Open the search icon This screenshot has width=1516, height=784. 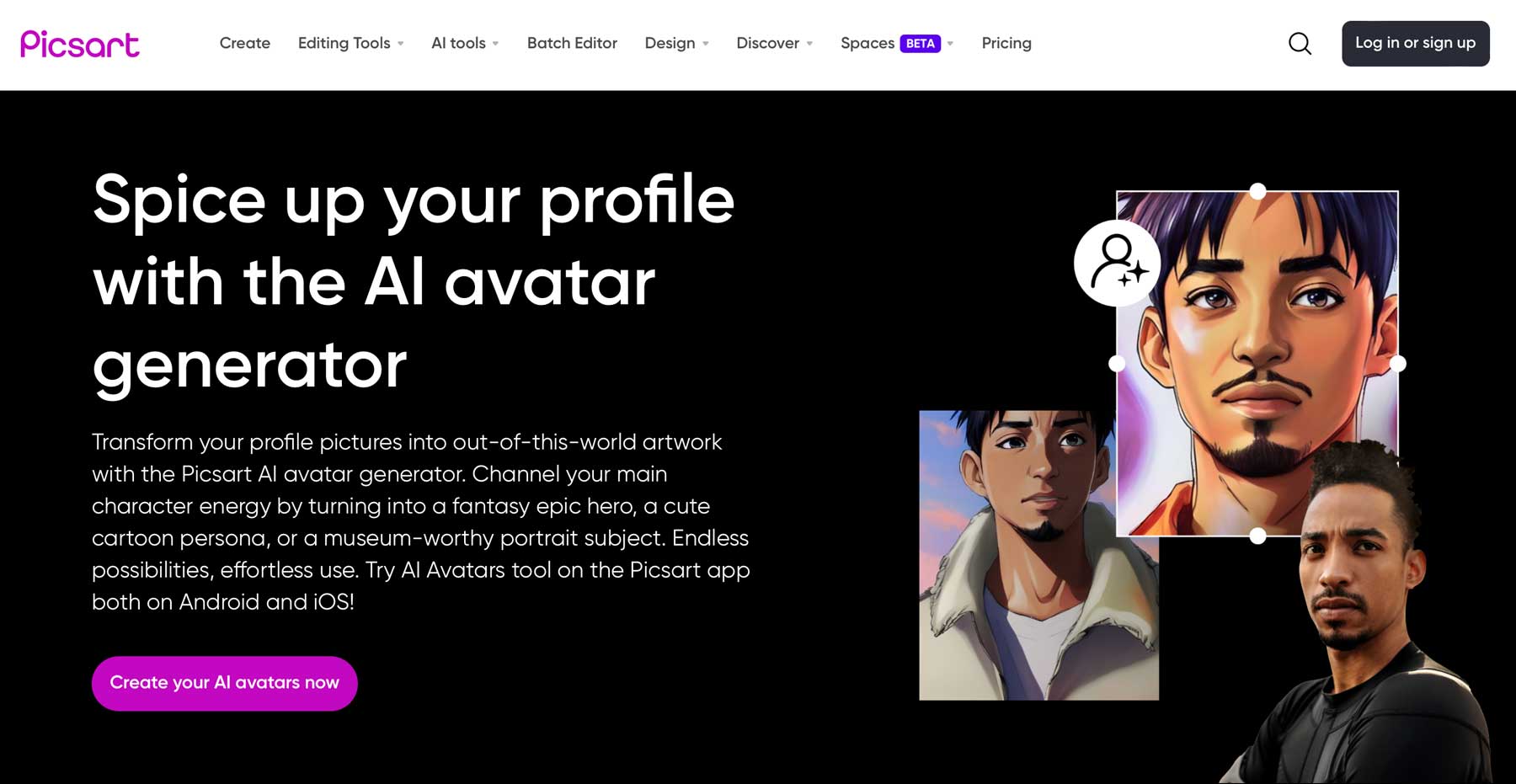click(x=1299, y=43)
